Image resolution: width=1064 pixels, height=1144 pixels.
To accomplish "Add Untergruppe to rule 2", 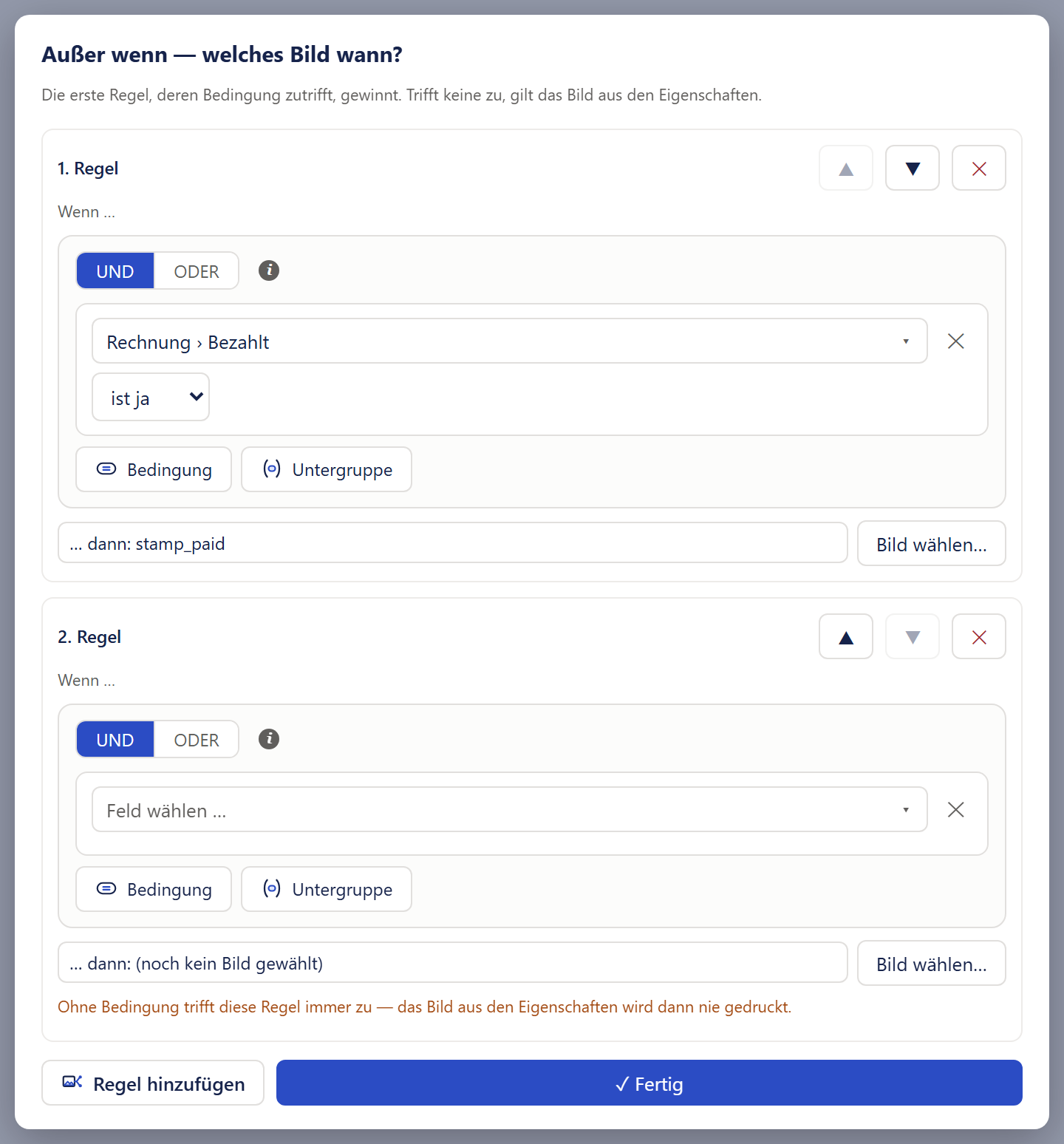I will coord(327,889).
